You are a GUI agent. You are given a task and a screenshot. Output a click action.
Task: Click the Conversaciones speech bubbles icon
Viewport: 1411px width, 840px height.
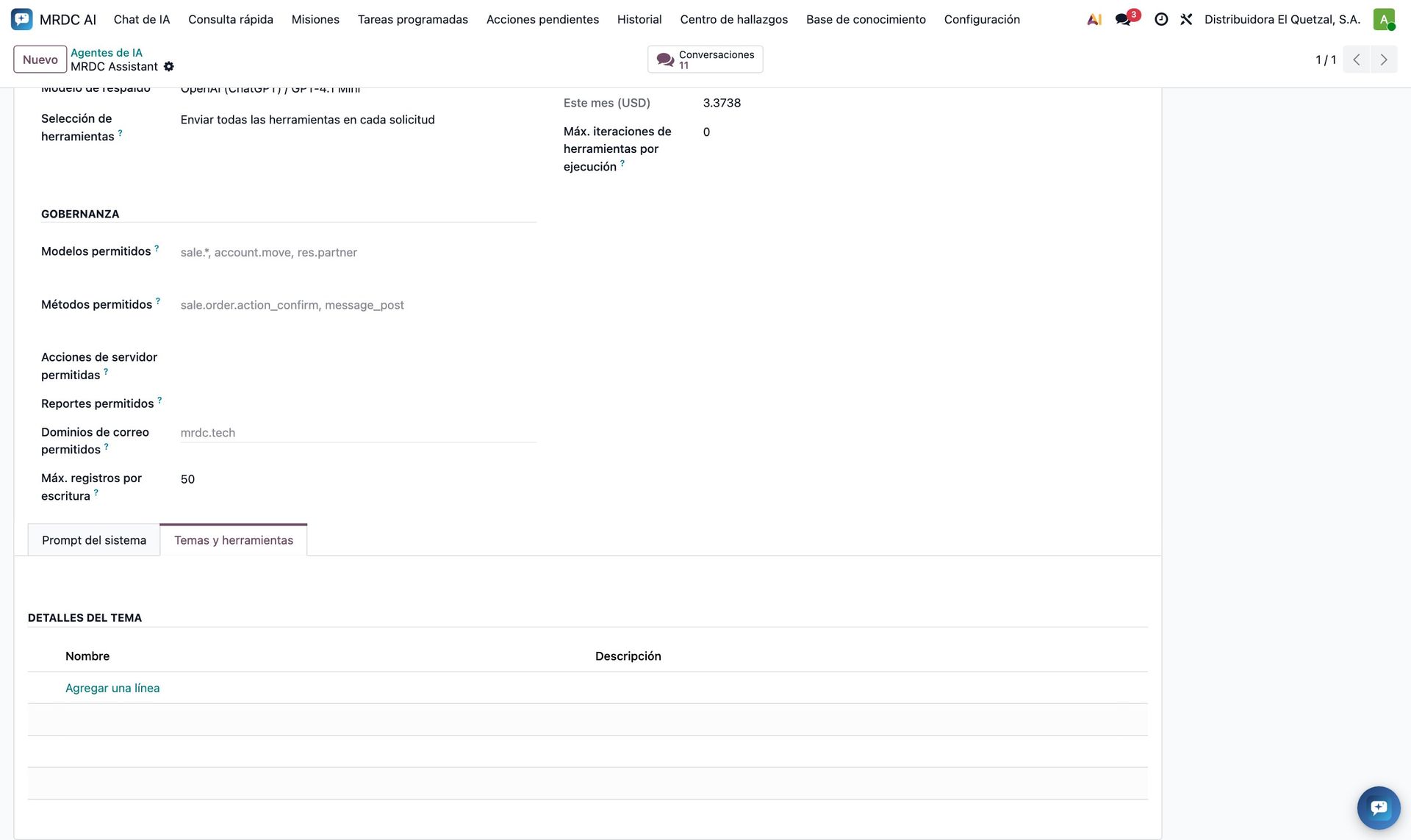click(x=665, y=60)
